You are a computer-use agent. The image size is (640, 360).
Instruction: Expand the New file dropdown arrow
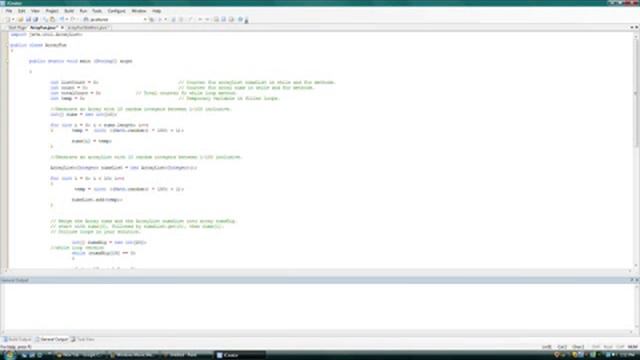pyautogui.click(x=13, y=20)
